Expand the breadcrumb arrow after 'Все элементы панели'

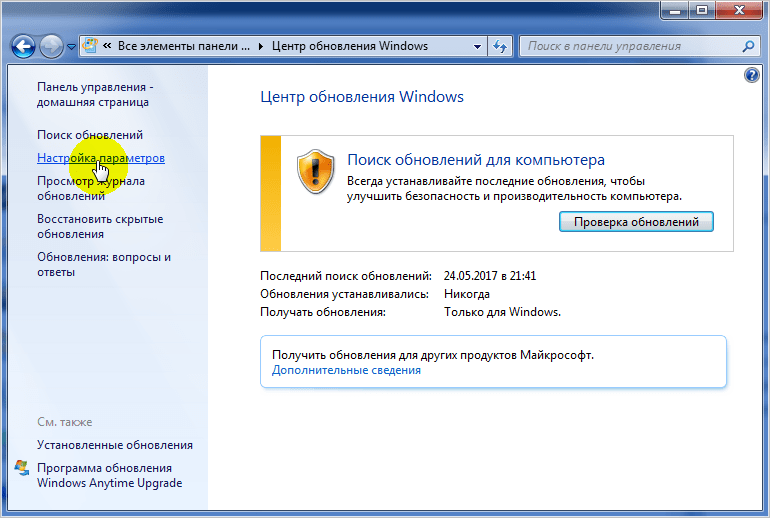click(x=260, y=47)
